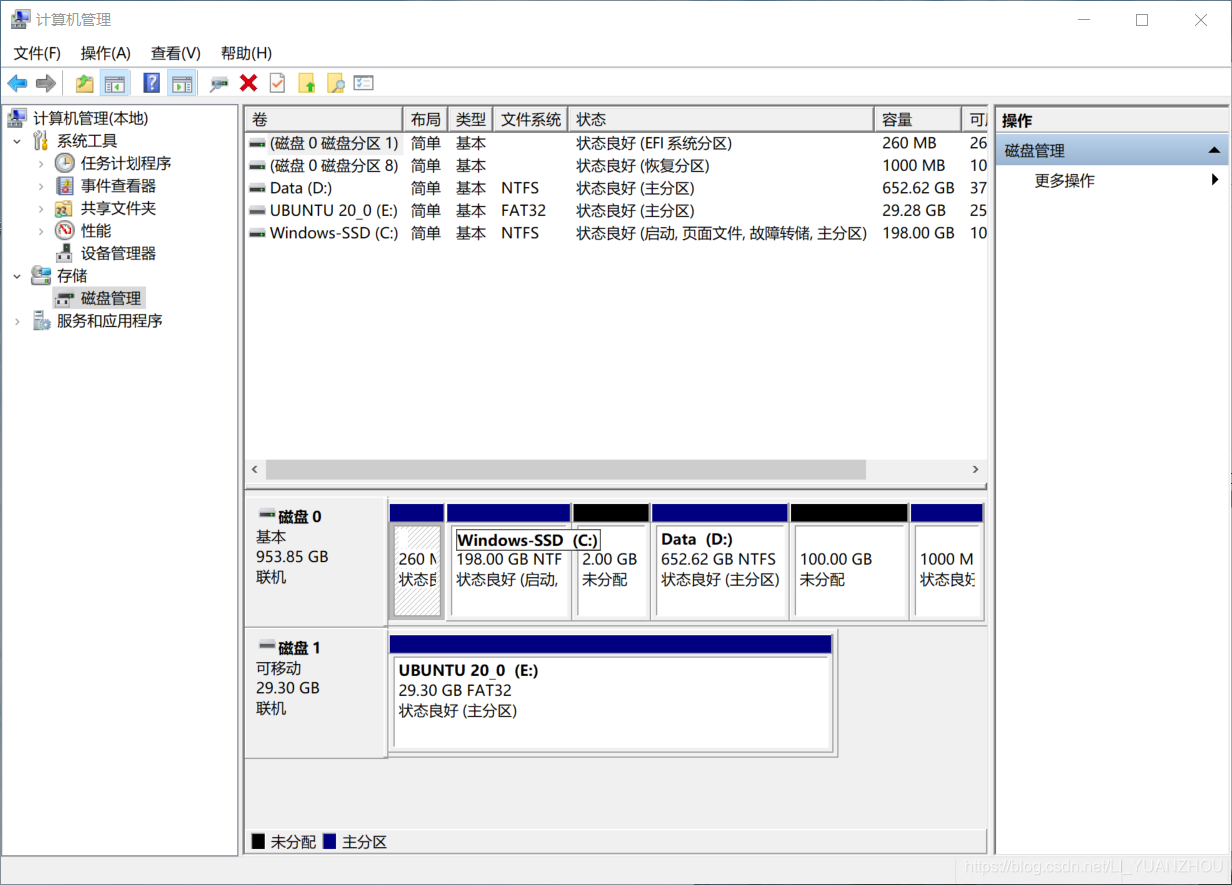Click the red X delete icon
Image resolution: width=1232 pixels, height=885 pixels.
click(248, 83)
